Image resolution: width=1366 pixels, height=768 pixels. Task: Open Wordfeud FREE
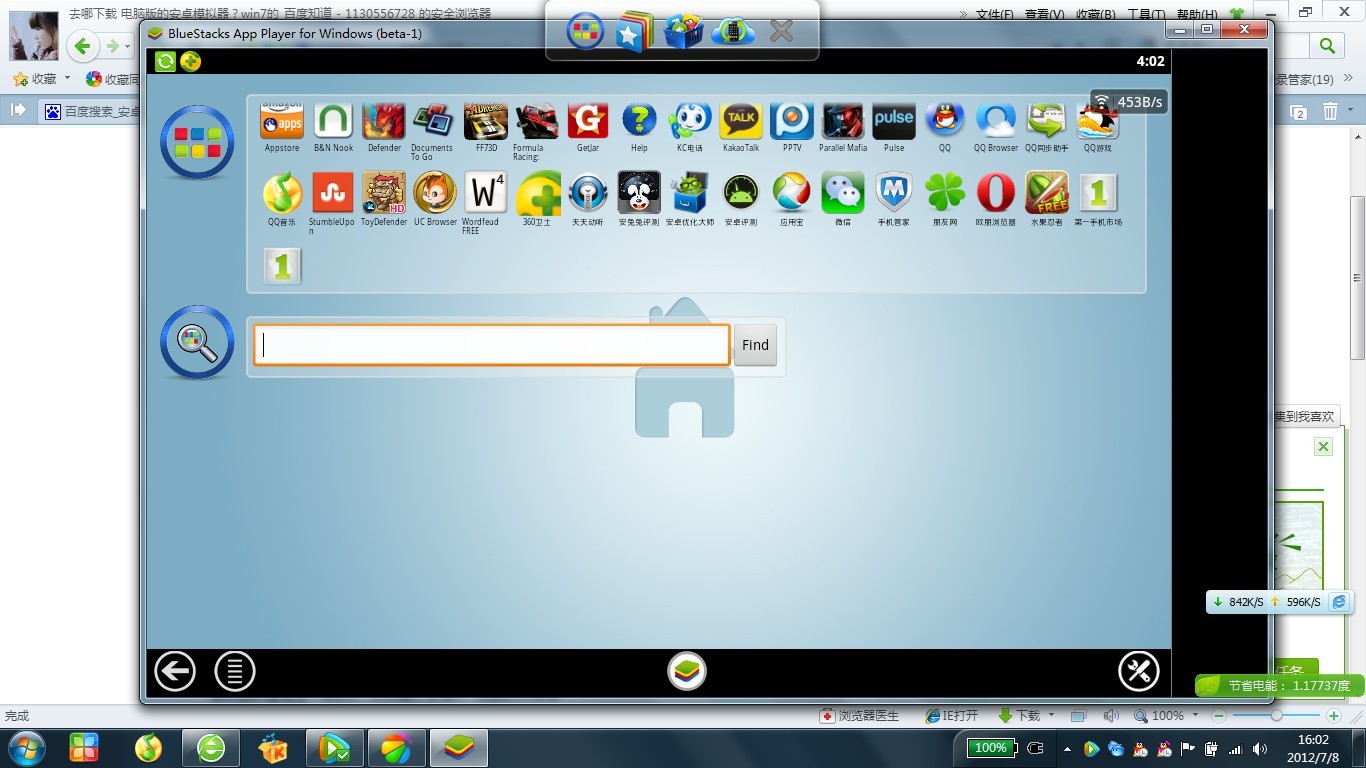pos(486,193)
